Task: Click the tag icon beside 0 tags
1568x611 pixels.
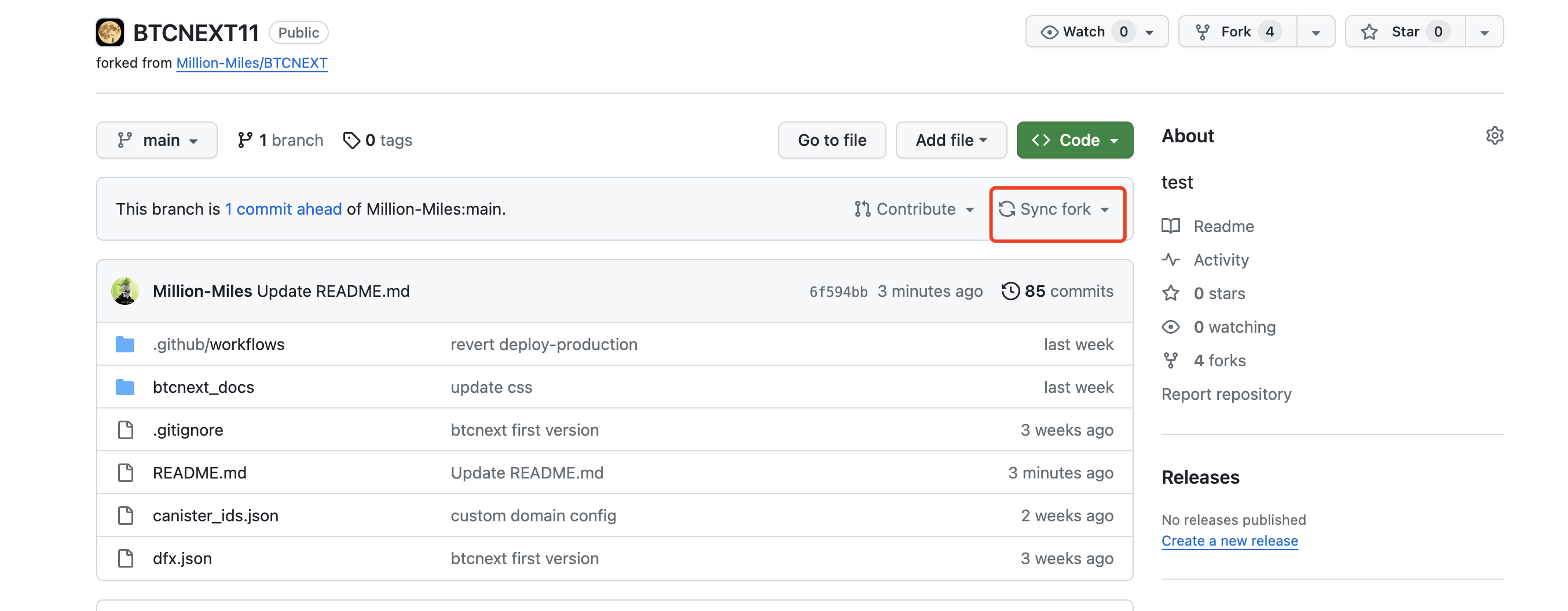Action: pyautogui.click(x=351, y=140)
